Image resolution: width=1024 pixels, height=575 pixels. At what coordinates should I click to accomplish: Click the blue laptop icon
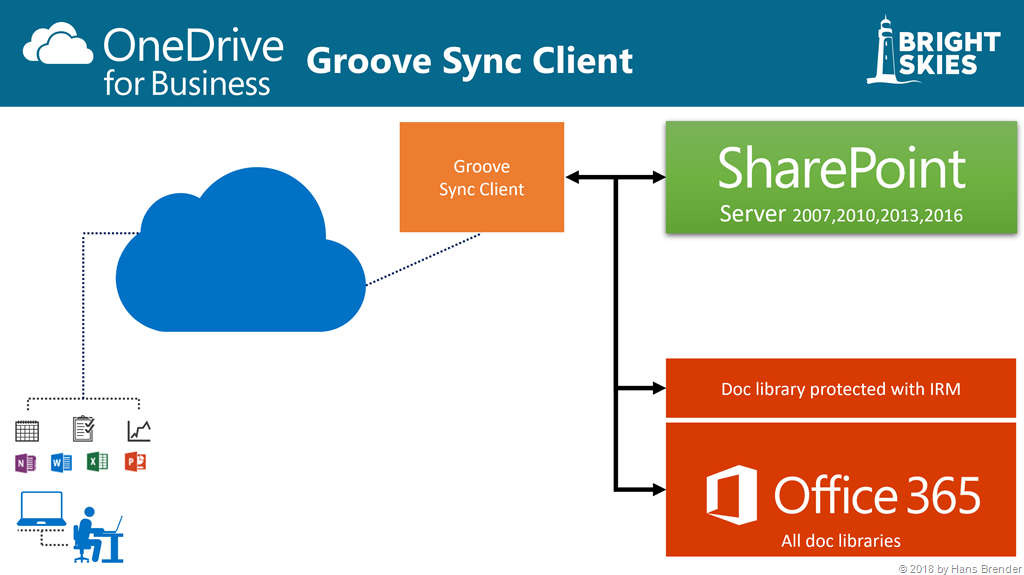click(x=41, y=509)
